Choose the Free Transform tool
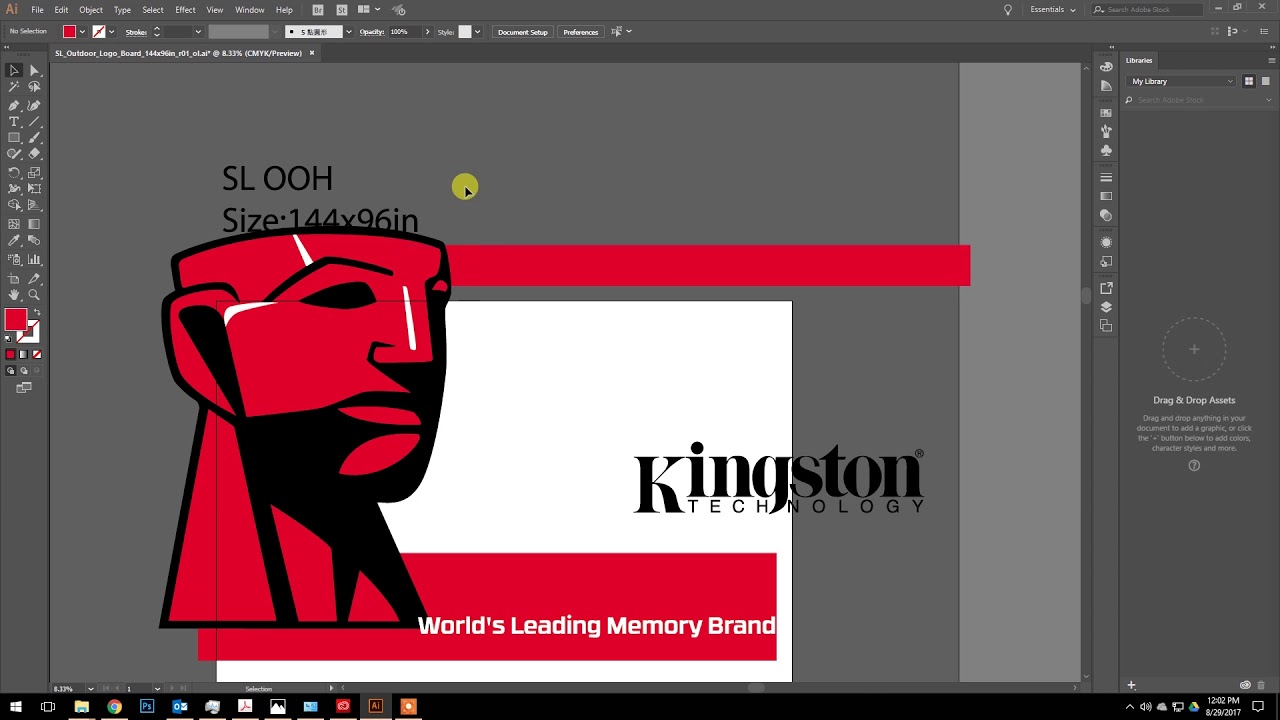Screen dimensions: 1280x720 click(34, 188)
